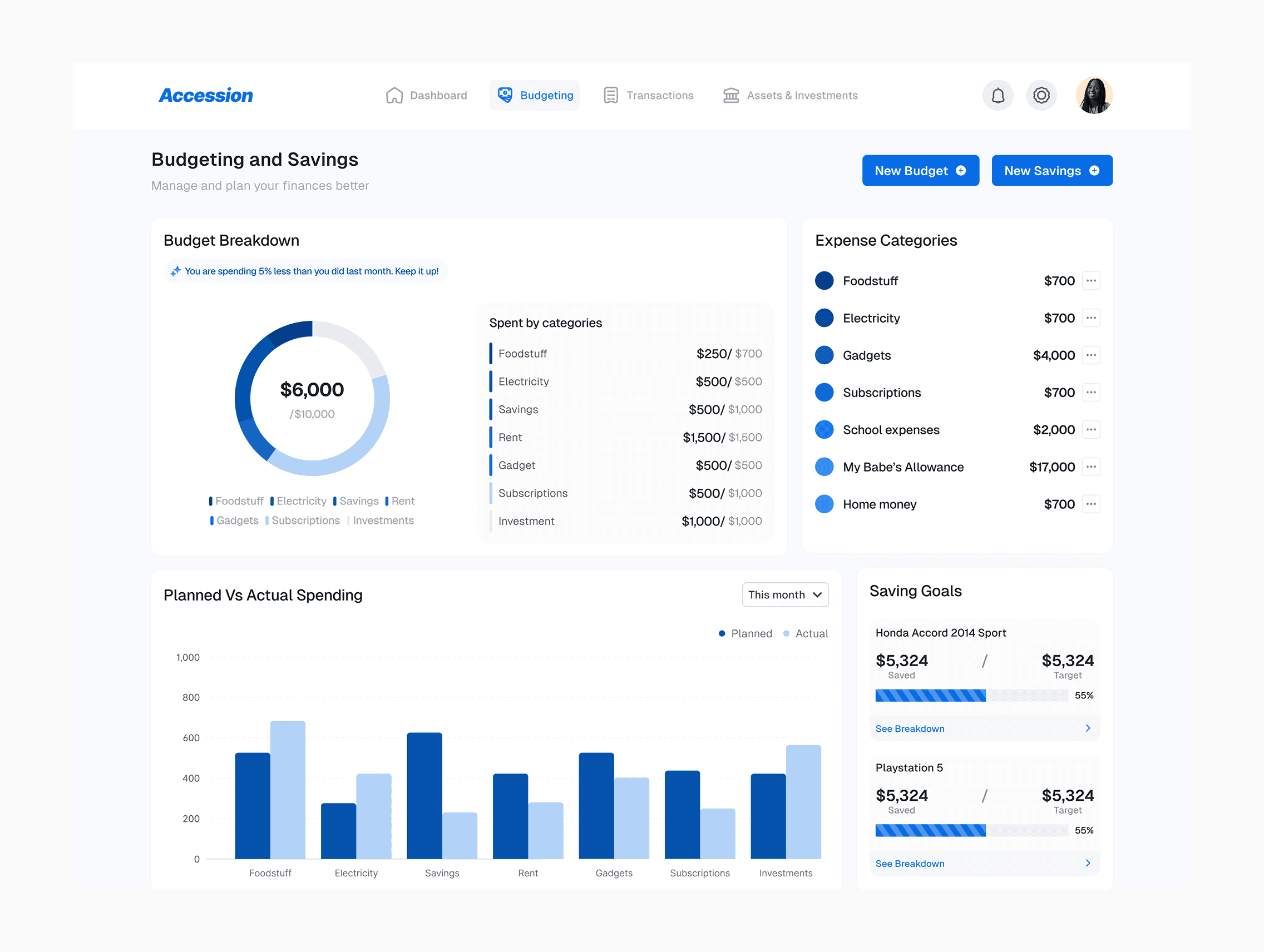Open more options for School expenses
The height and width of the screenshot is (952, 1264).
point(1091,429)
